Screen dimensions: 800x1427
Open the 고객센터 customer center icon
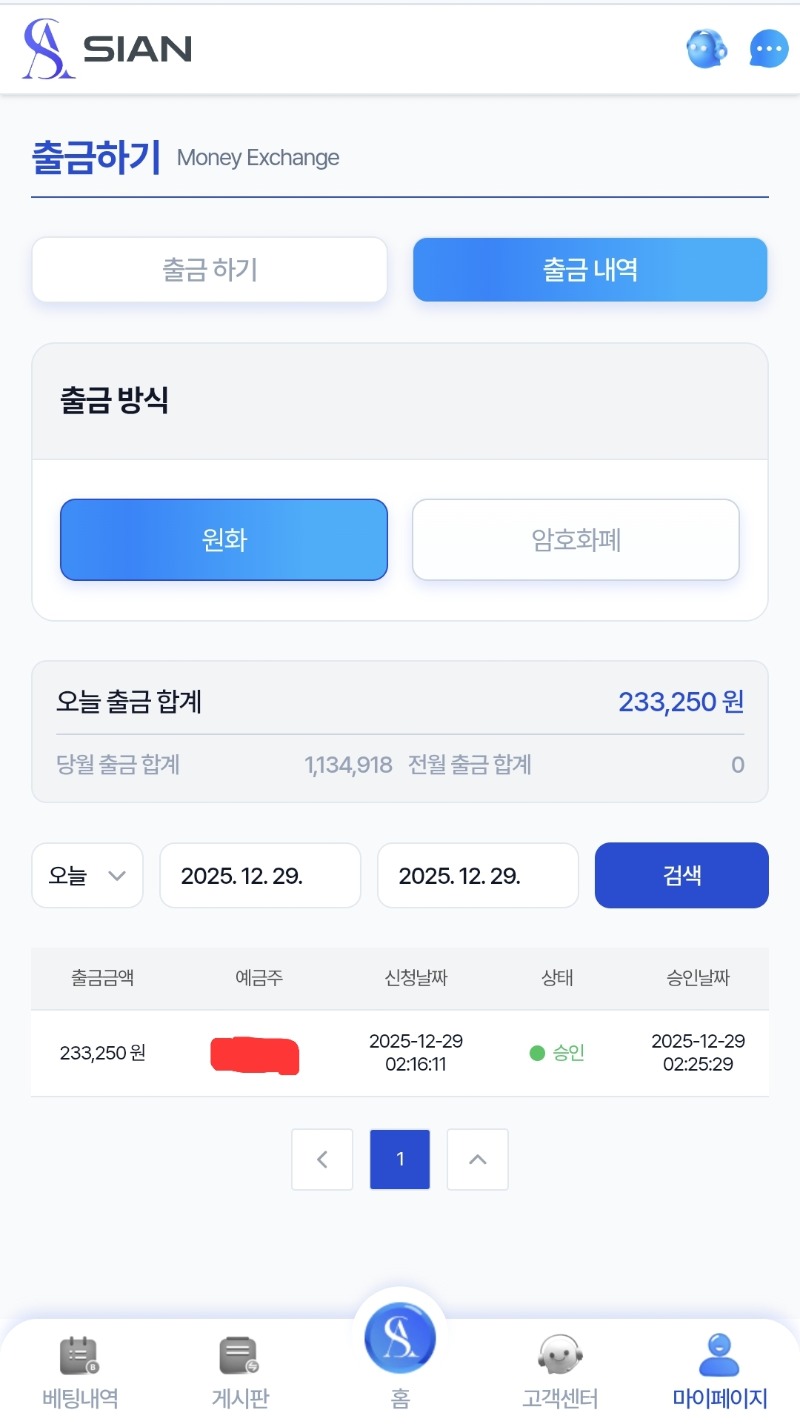click(x=560, y=1357)
